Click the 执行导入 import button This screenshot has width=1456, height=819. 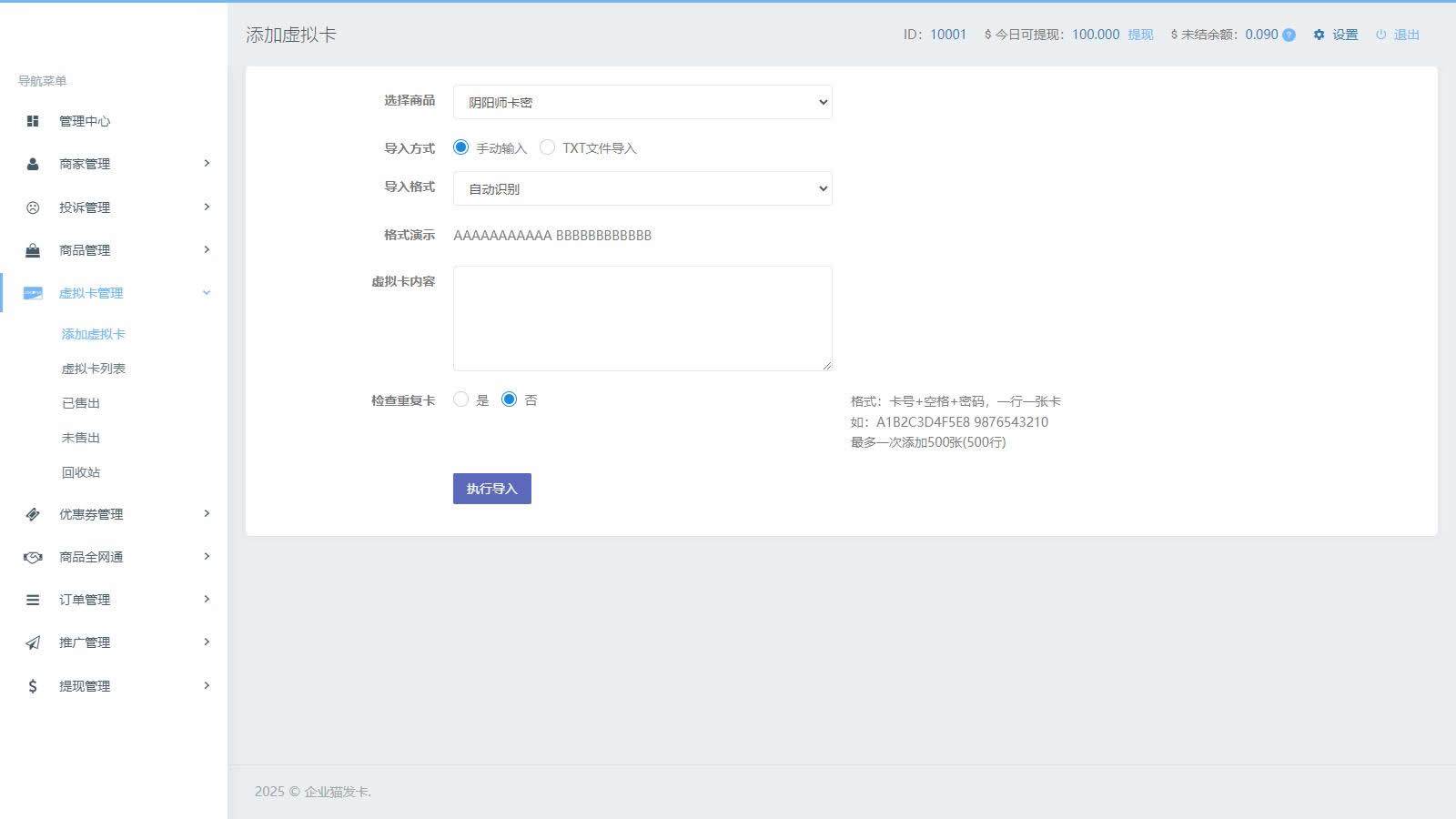[491, 489]
